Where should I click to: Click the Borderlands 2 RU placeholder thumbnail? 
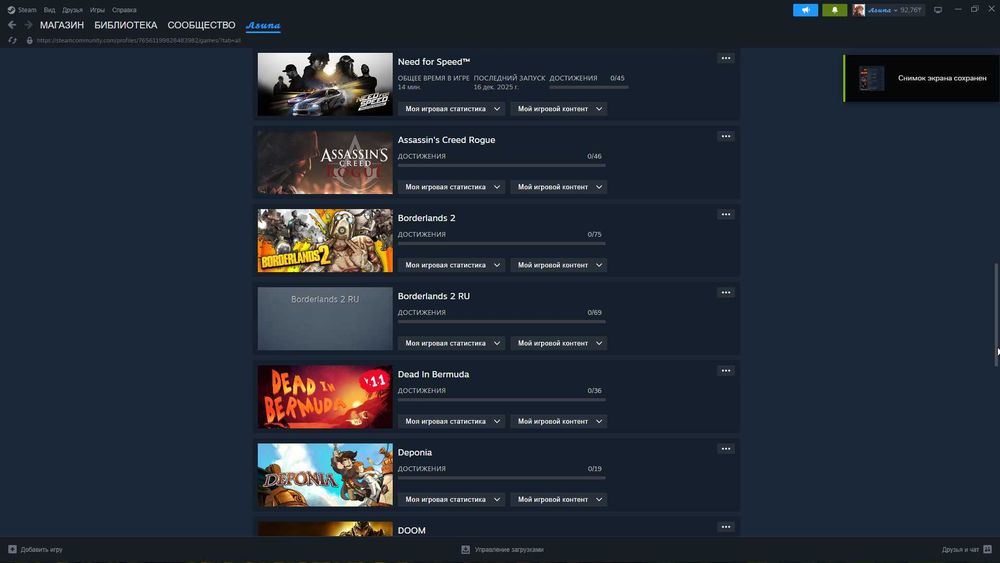325,319
